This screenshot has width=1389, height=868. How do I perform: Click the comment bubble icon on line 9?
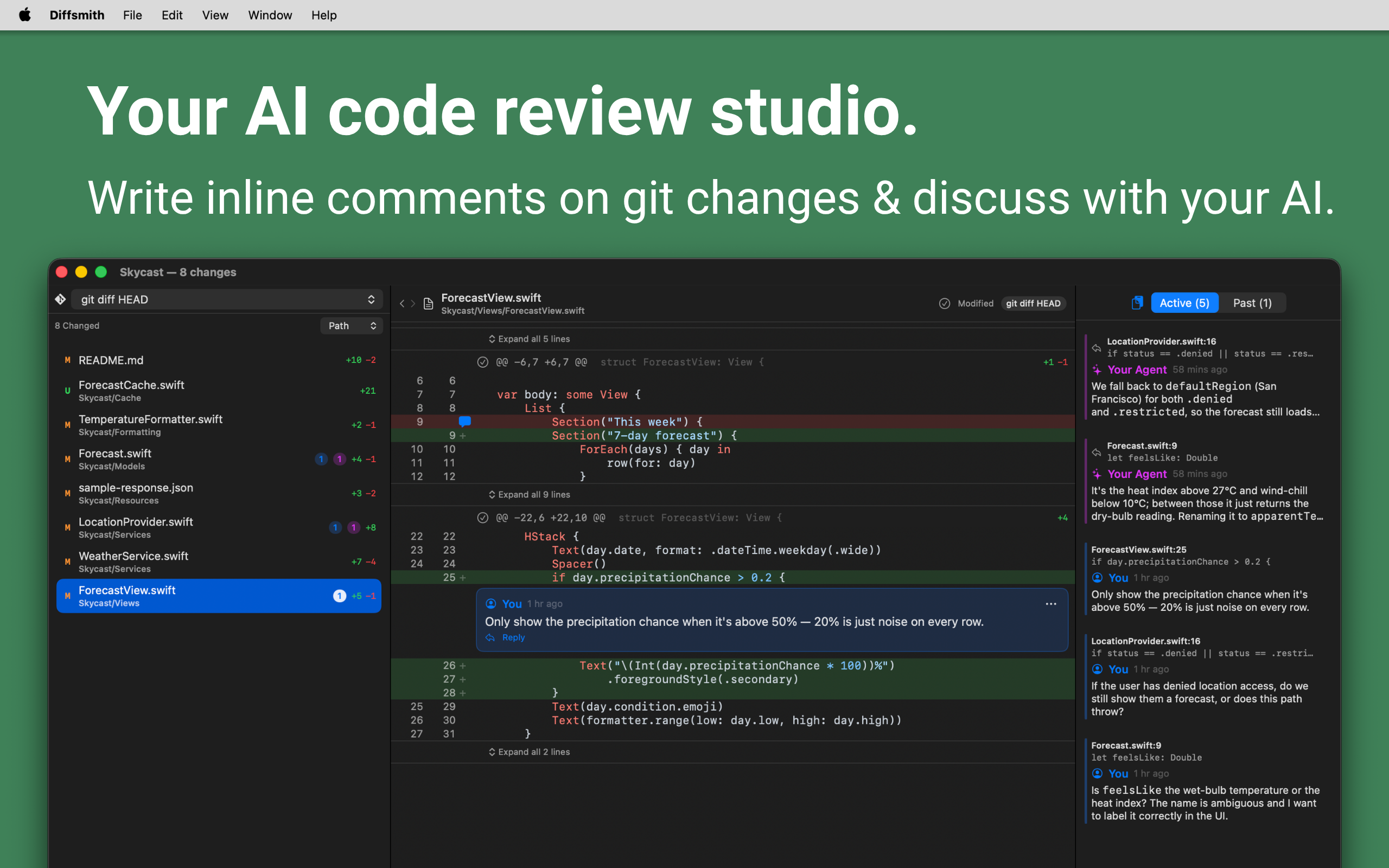pos(465,422)
